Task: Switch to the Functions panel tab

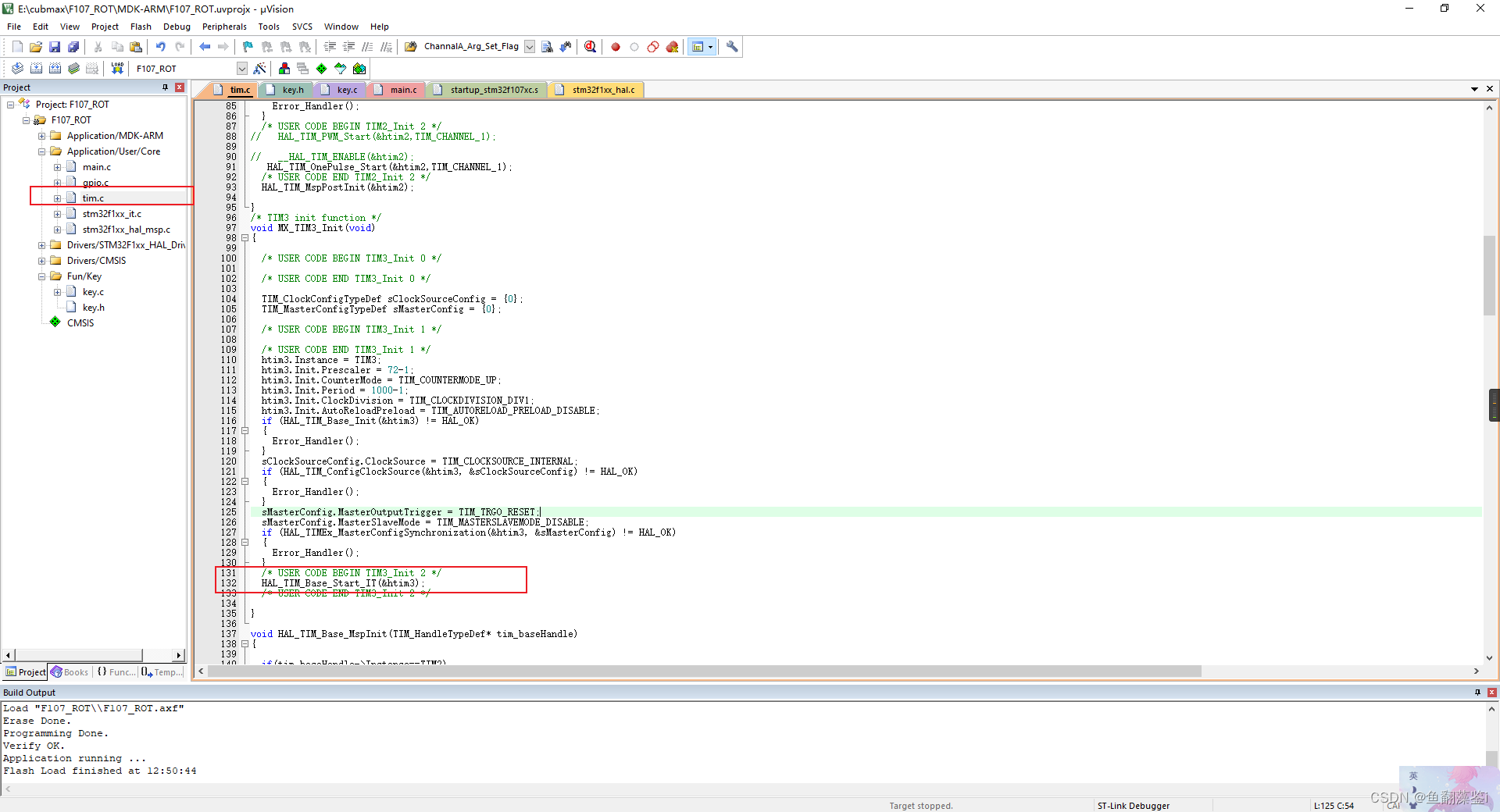Action: [x=116, y=672]
